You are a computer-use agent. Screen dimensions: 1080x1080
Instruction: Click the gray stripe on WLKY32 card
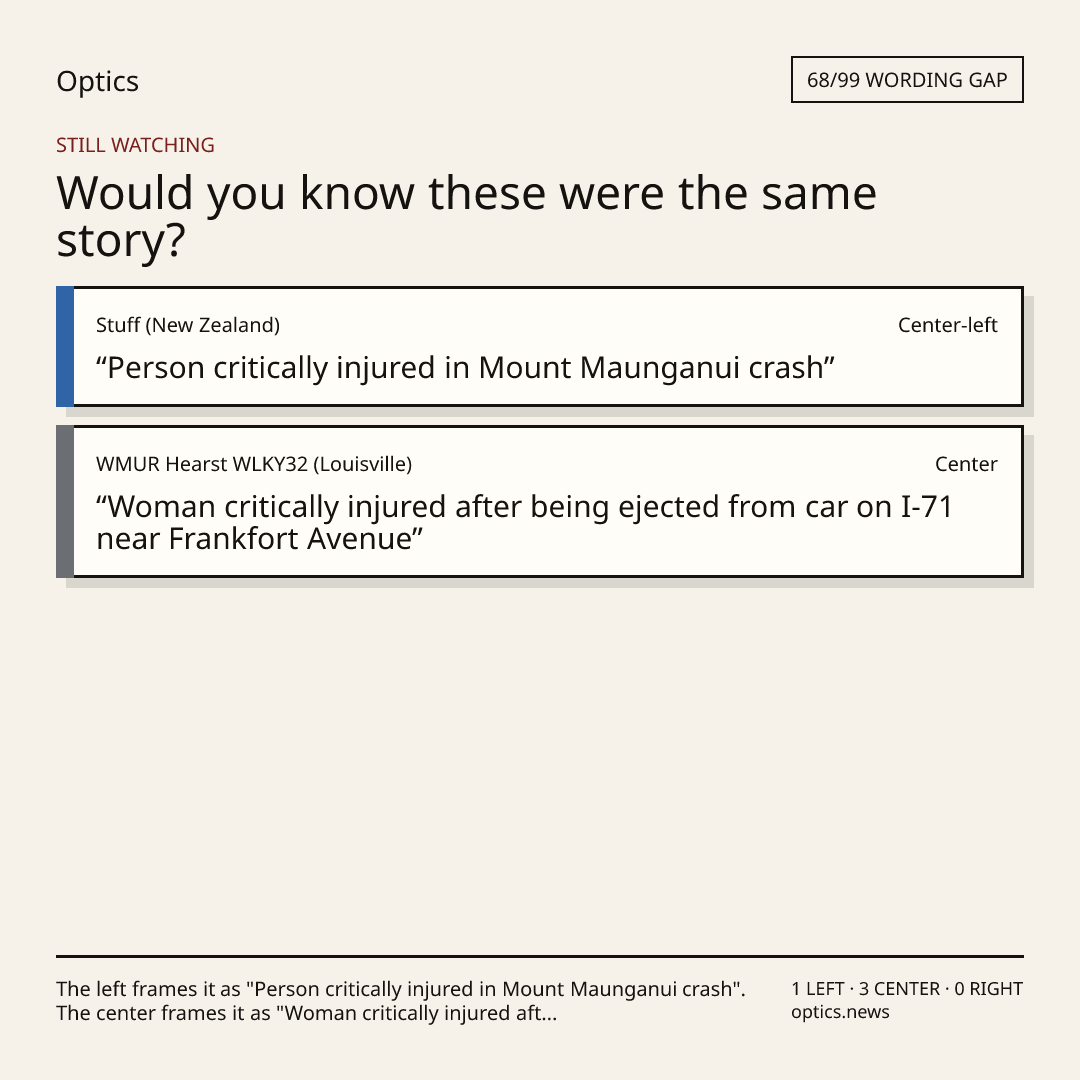click(x=65, y=501)
